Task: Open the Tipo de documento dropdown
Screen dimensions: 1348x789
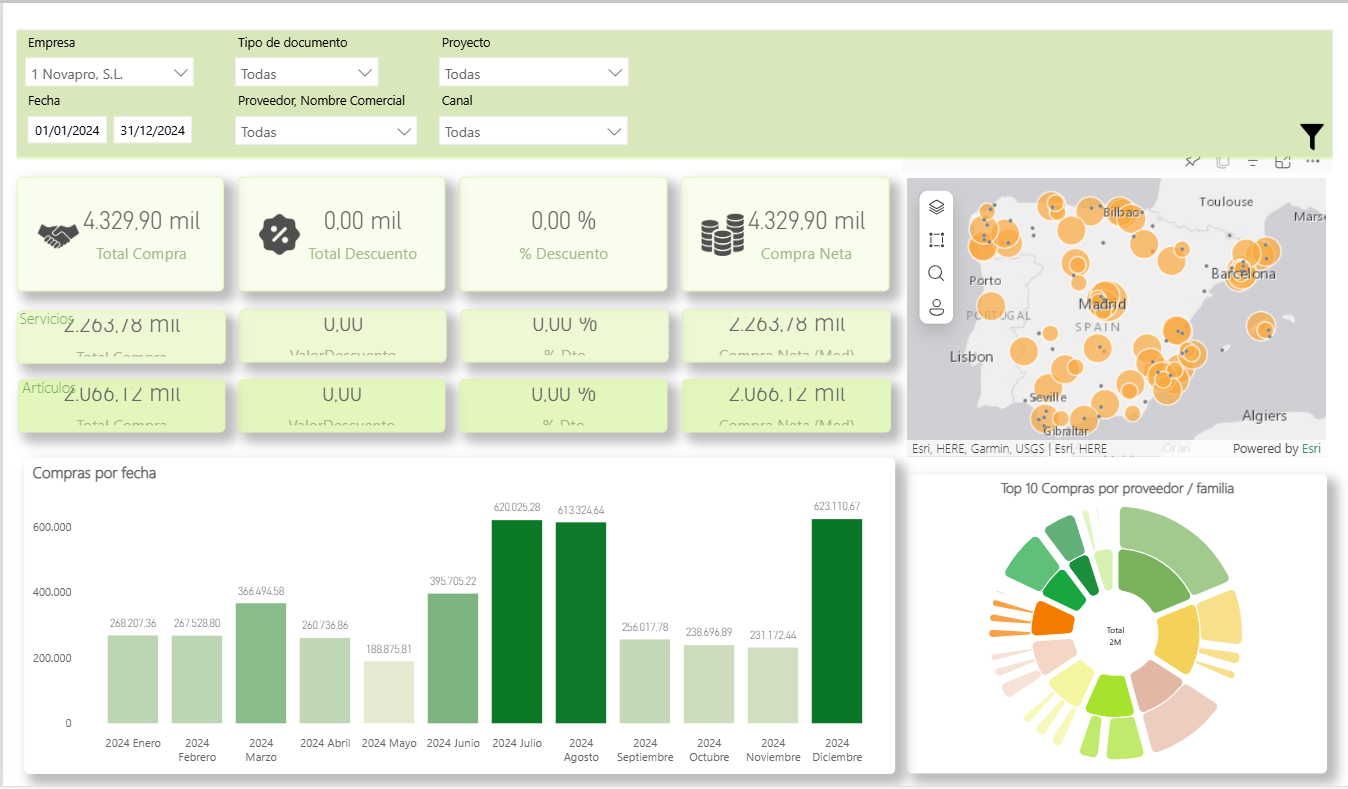Action: [365, 73]
